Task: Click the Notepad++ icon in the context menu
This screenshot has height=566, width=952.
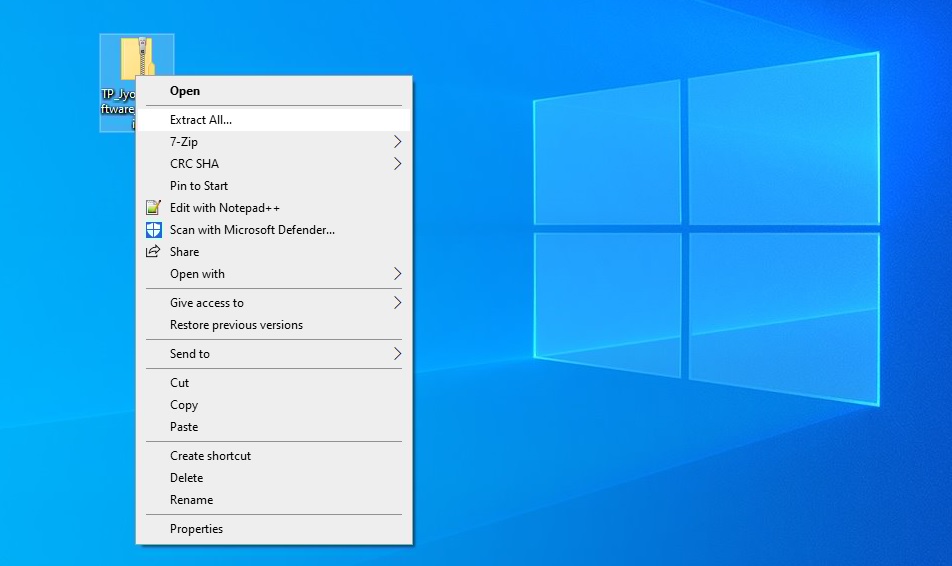Action: [153, 208]
